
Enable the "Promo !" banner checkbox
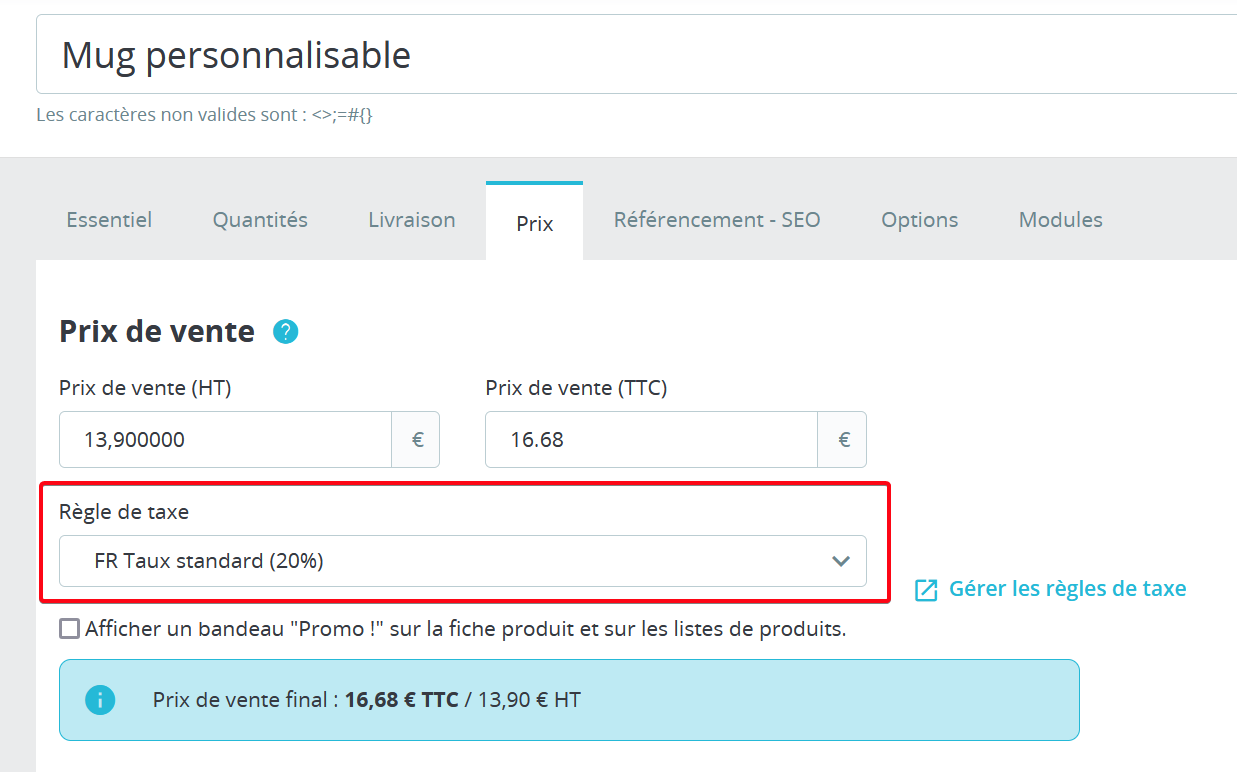point(69,629)
